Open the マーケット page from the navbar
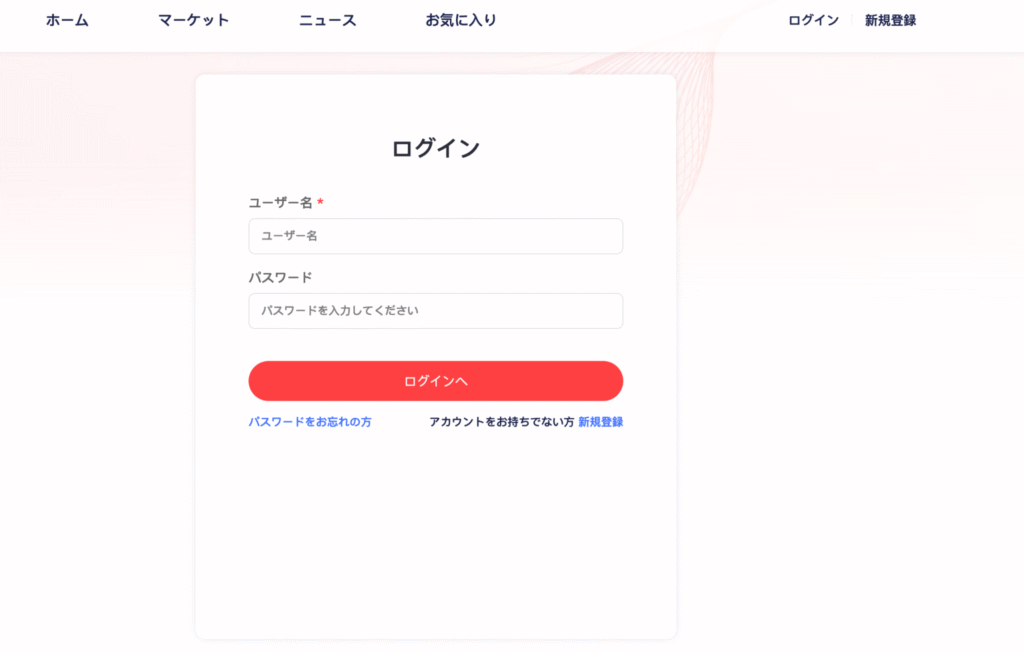This screenshot has width=1024, height=654. 192,19
